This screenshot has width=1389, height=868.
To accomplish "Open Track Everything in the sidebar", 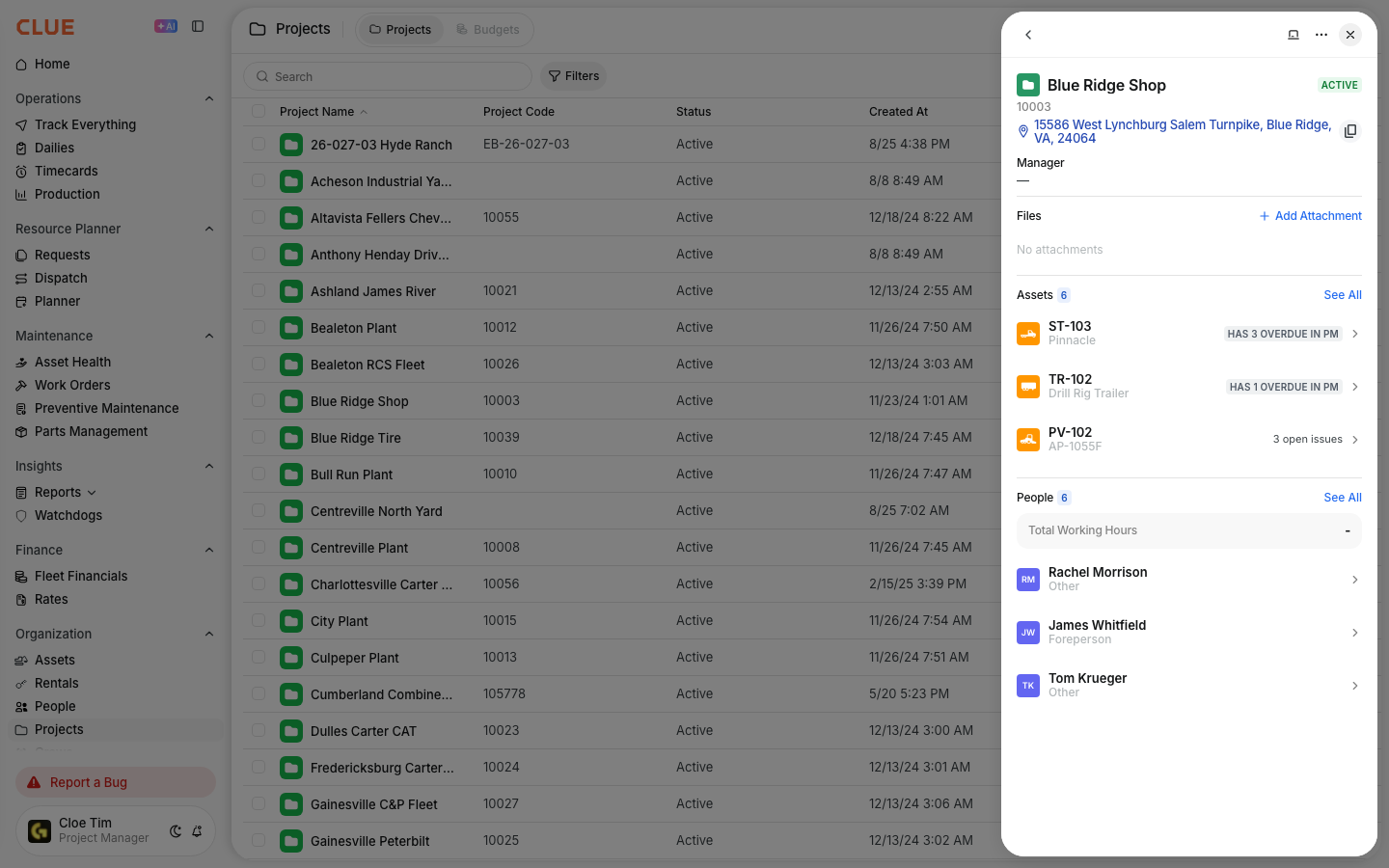I will (85, 124).
